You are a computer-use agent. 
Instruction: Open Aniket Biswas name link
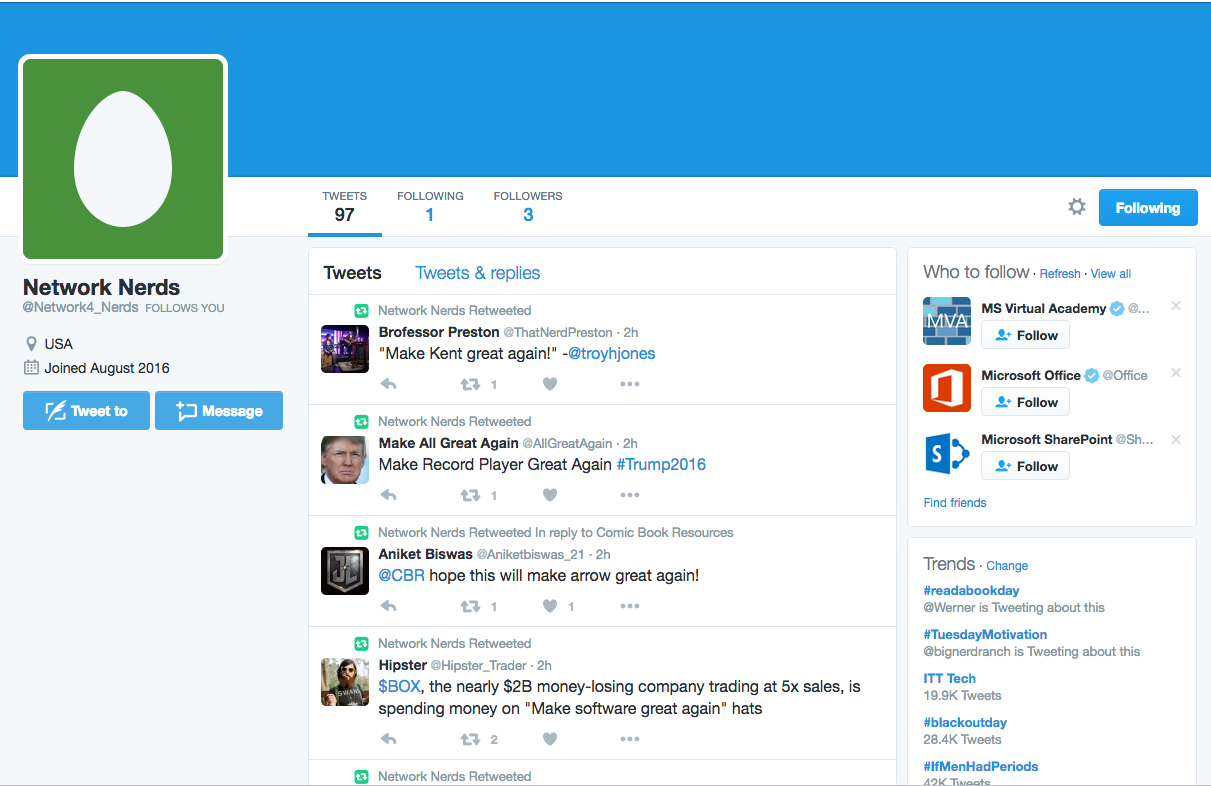(x=426, y=554)
